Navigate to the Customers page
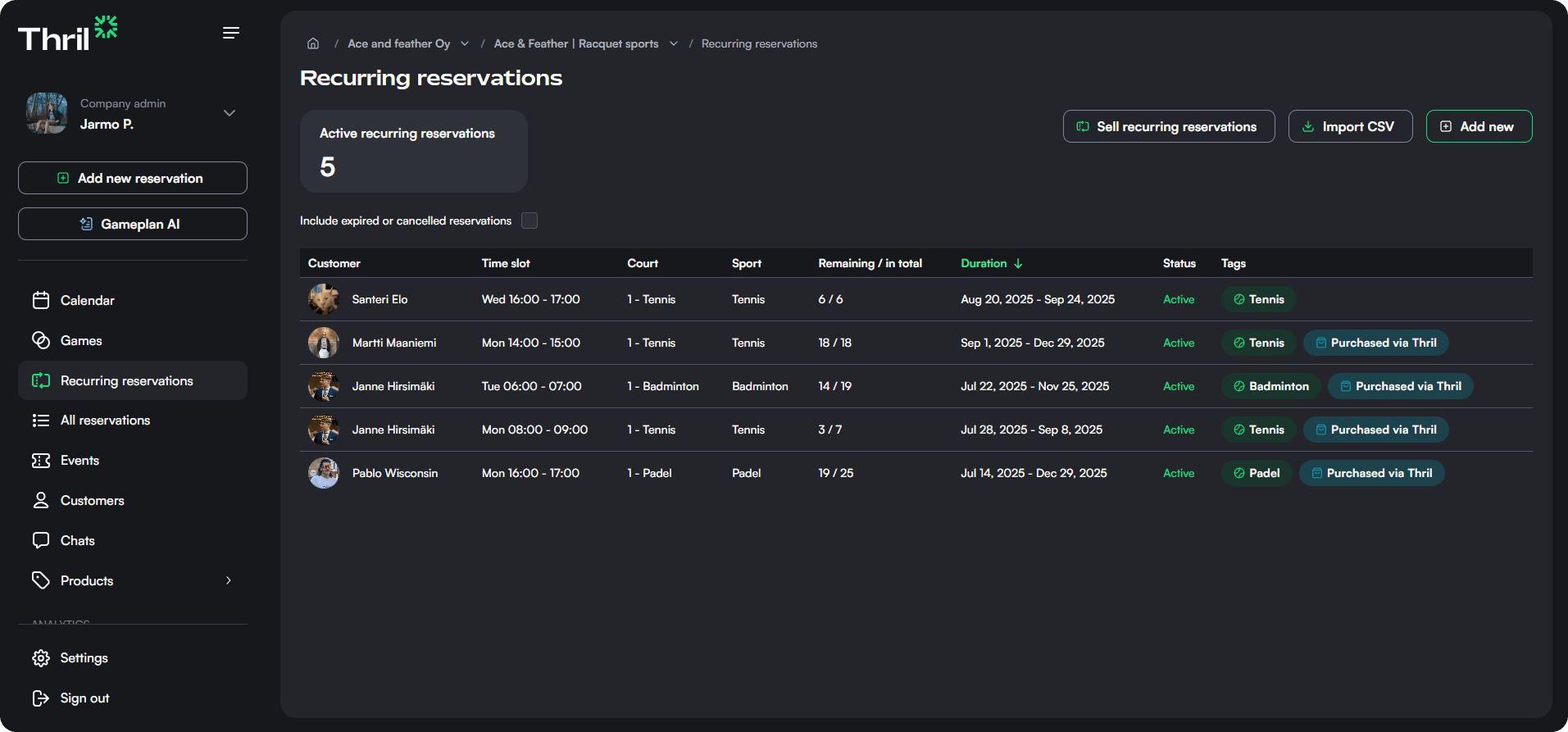The image size is (1568, 732). click(92, 501)
